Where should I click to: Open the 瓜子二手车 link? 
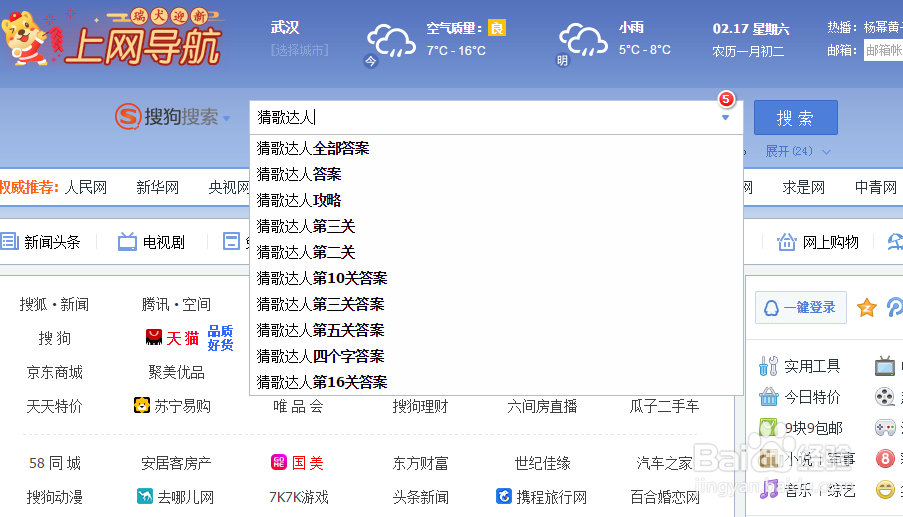click(x=664, y=406)
